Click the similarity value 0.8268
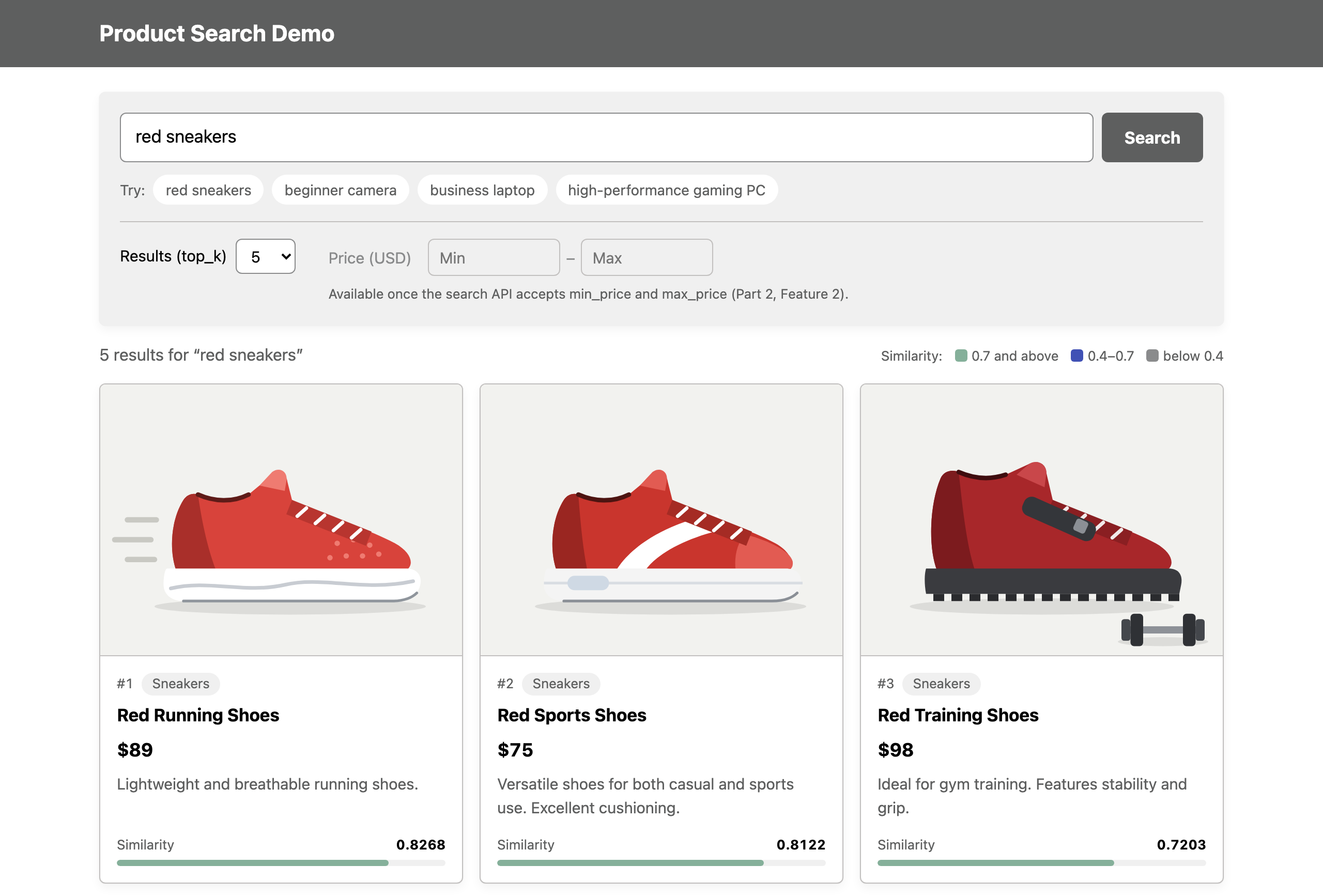The width and height of the screenshot is (1323, 896). point(421,845)
